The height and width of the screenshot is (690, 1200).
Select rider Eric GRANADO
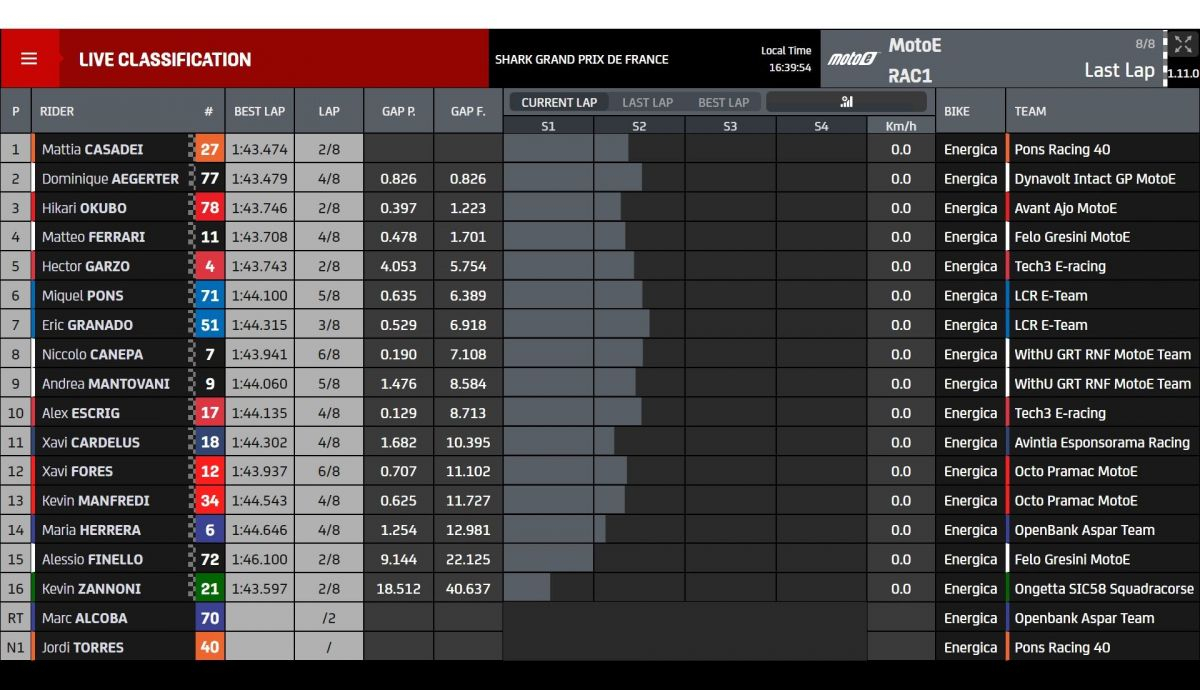click(x=87, y=325)
